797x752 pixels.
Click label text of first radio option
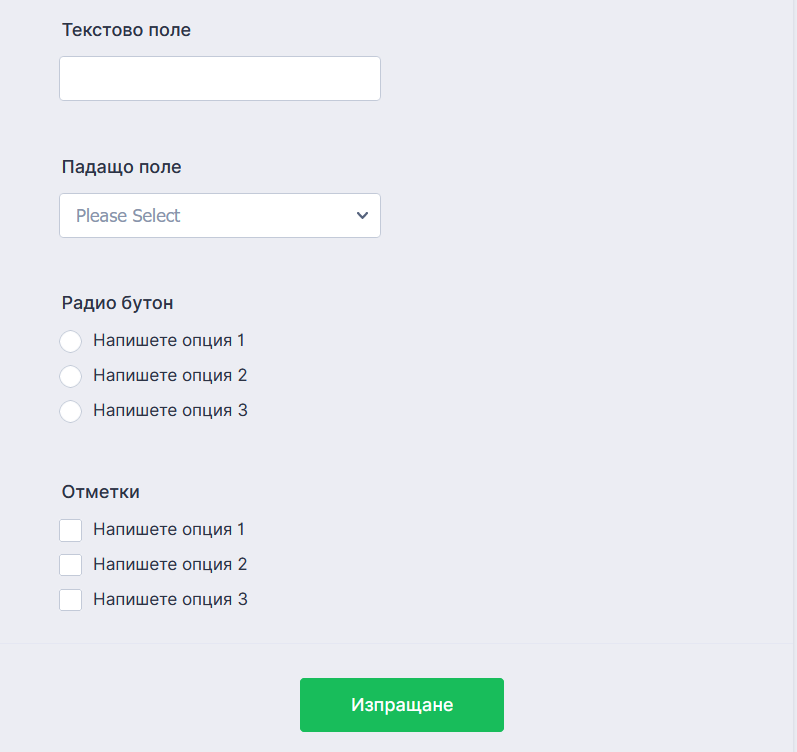[x=169, y=340]
